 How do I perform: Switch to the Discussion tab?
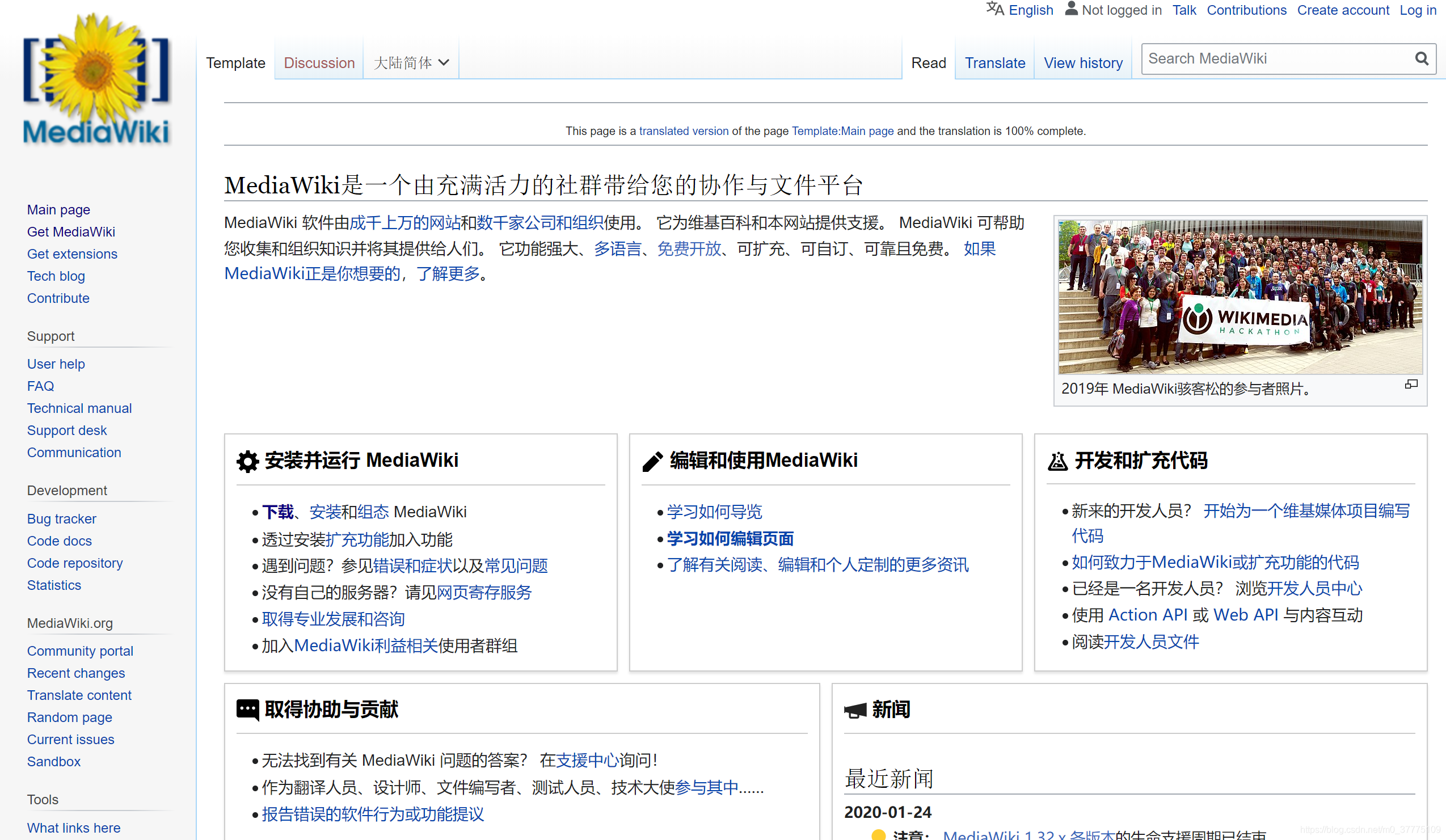tap(319, 62)
